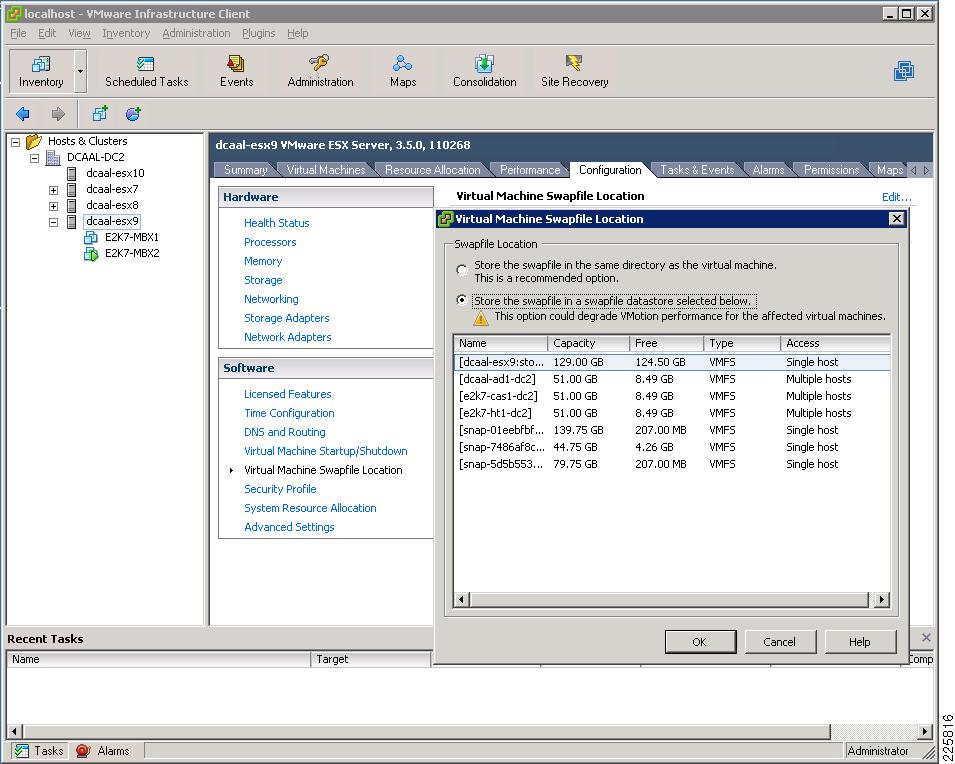
Task: Switch to the Tasks & Events tab
Action: click(x=697, y=170)
